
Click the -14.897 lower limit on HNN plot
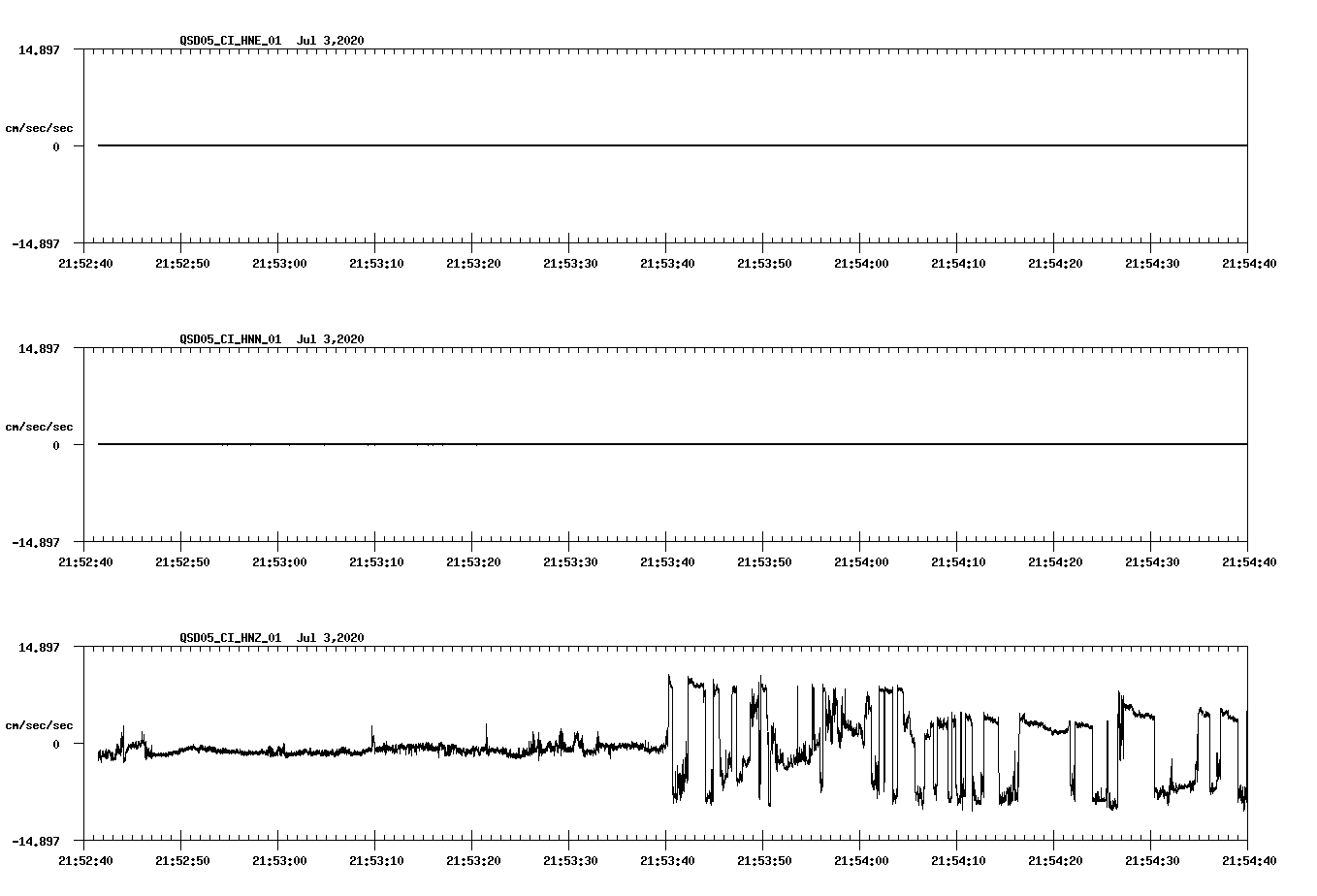tap(36, 542)
